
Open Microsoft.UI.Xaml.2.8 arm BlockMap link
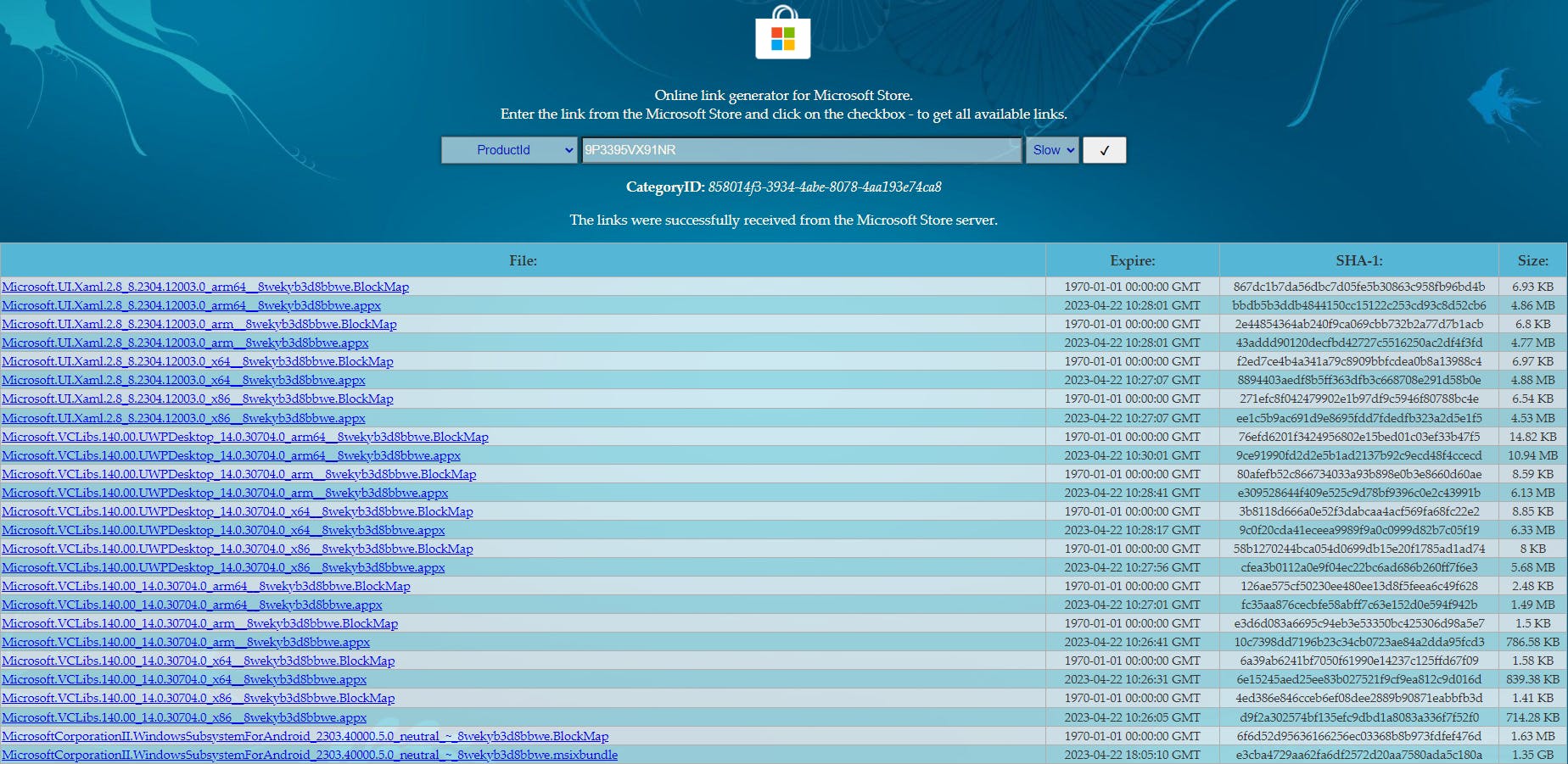click(x=199, y=324)
